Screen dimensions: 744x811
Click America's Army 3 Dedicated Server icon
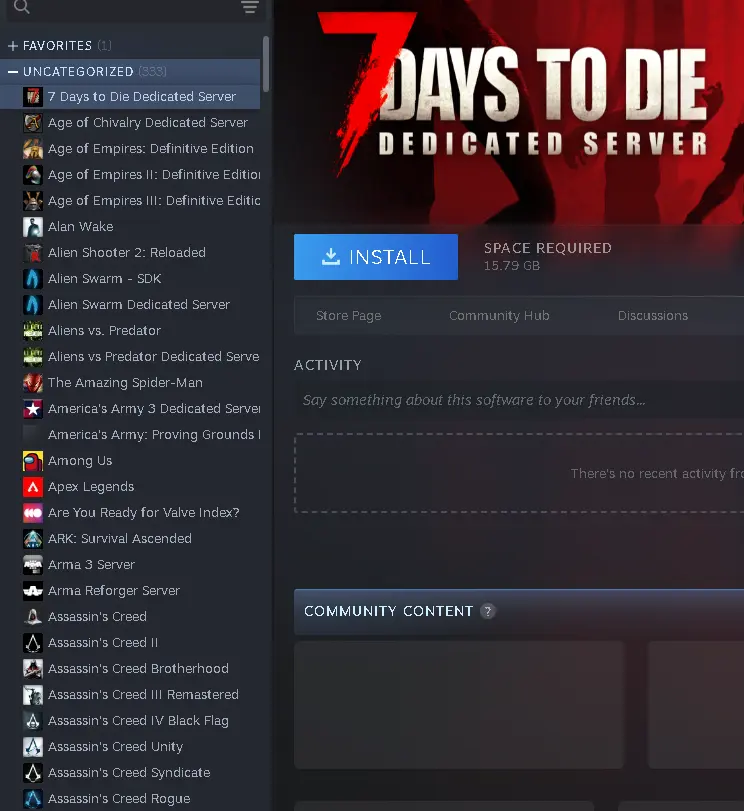(33, 409)
